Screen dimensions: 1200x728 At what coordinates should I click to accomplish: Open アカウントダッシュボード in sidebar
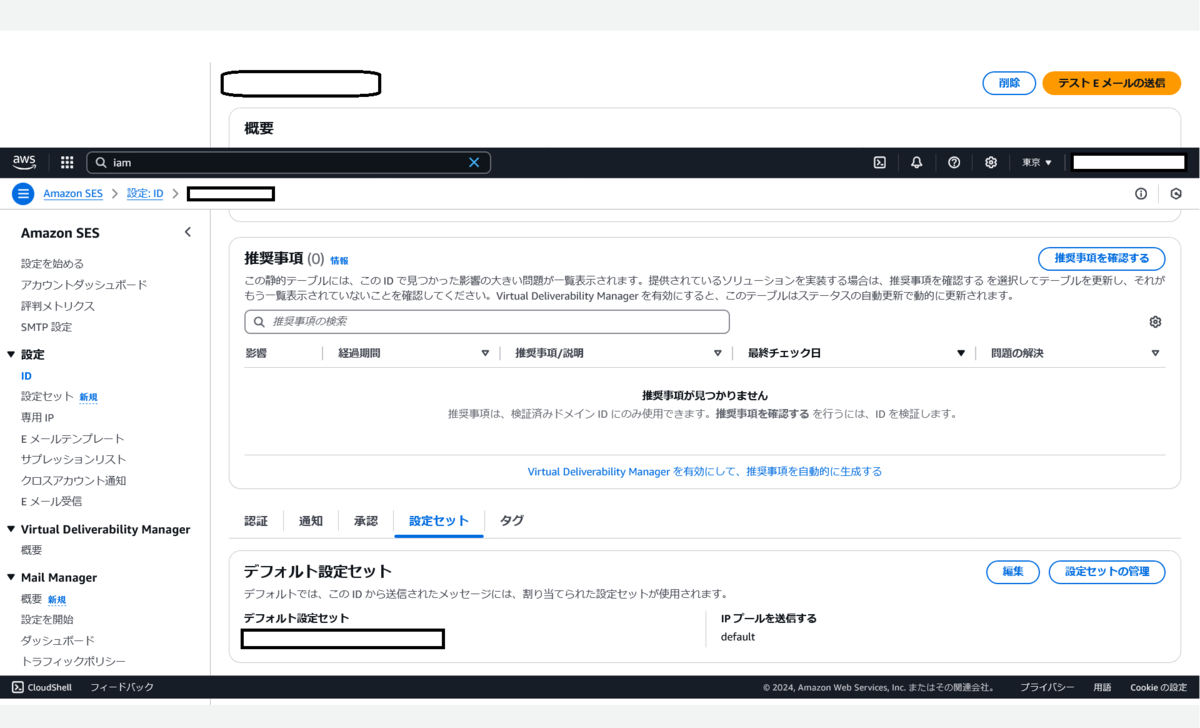pos(84,285)
